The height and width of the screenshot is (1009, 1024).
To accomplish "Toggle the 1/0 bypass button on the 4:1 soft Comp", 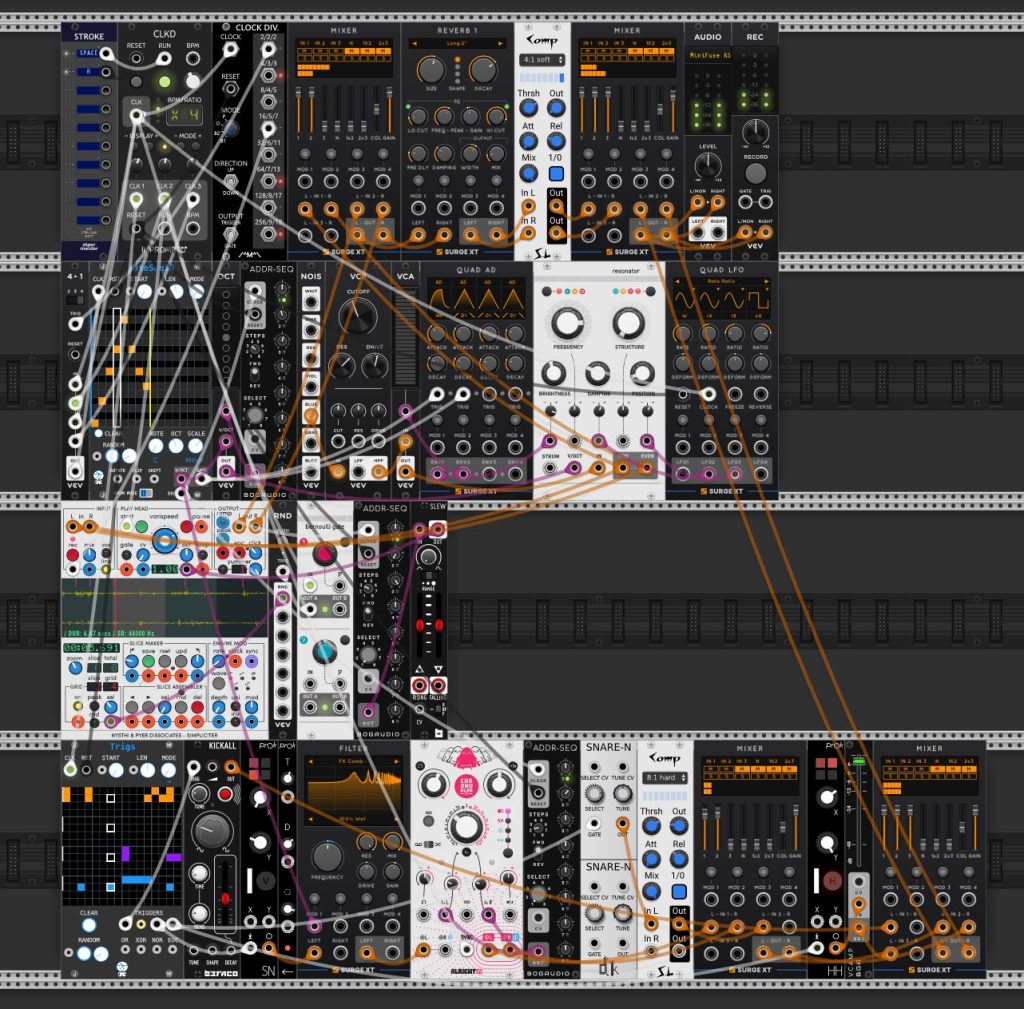I will (x=556, y=174).
